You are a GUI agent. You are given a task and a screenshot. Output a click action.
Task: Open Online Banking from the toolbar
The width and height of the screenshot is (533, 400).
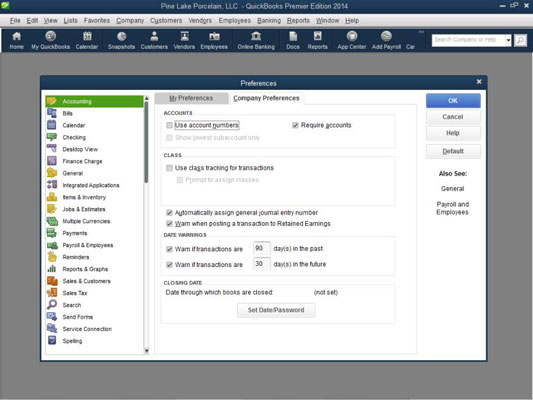click(256, 40)
